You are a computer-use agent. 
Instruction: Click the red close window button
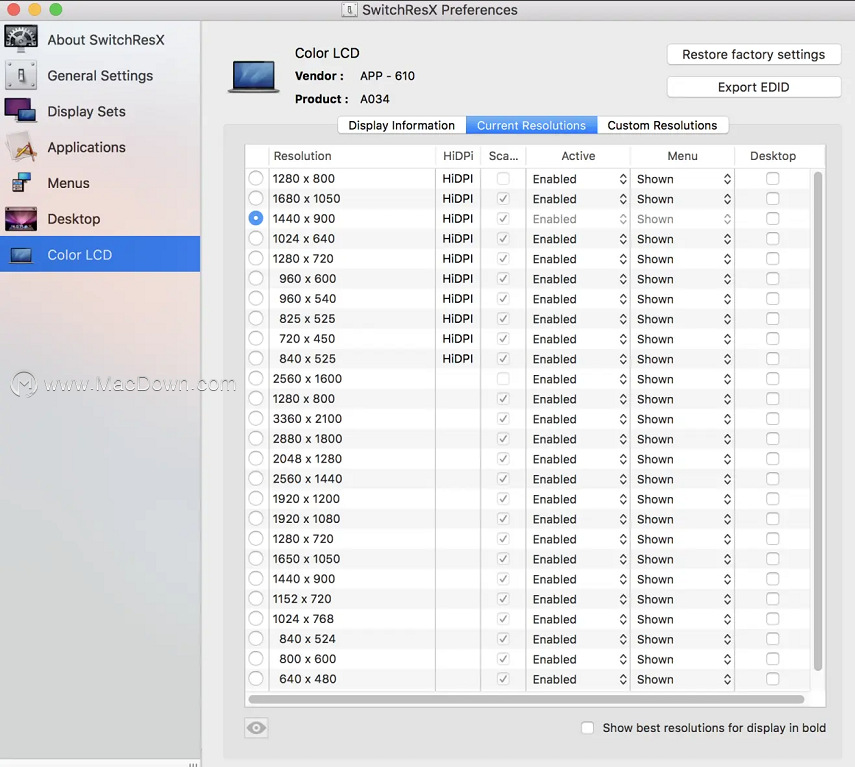pos(13,9)
